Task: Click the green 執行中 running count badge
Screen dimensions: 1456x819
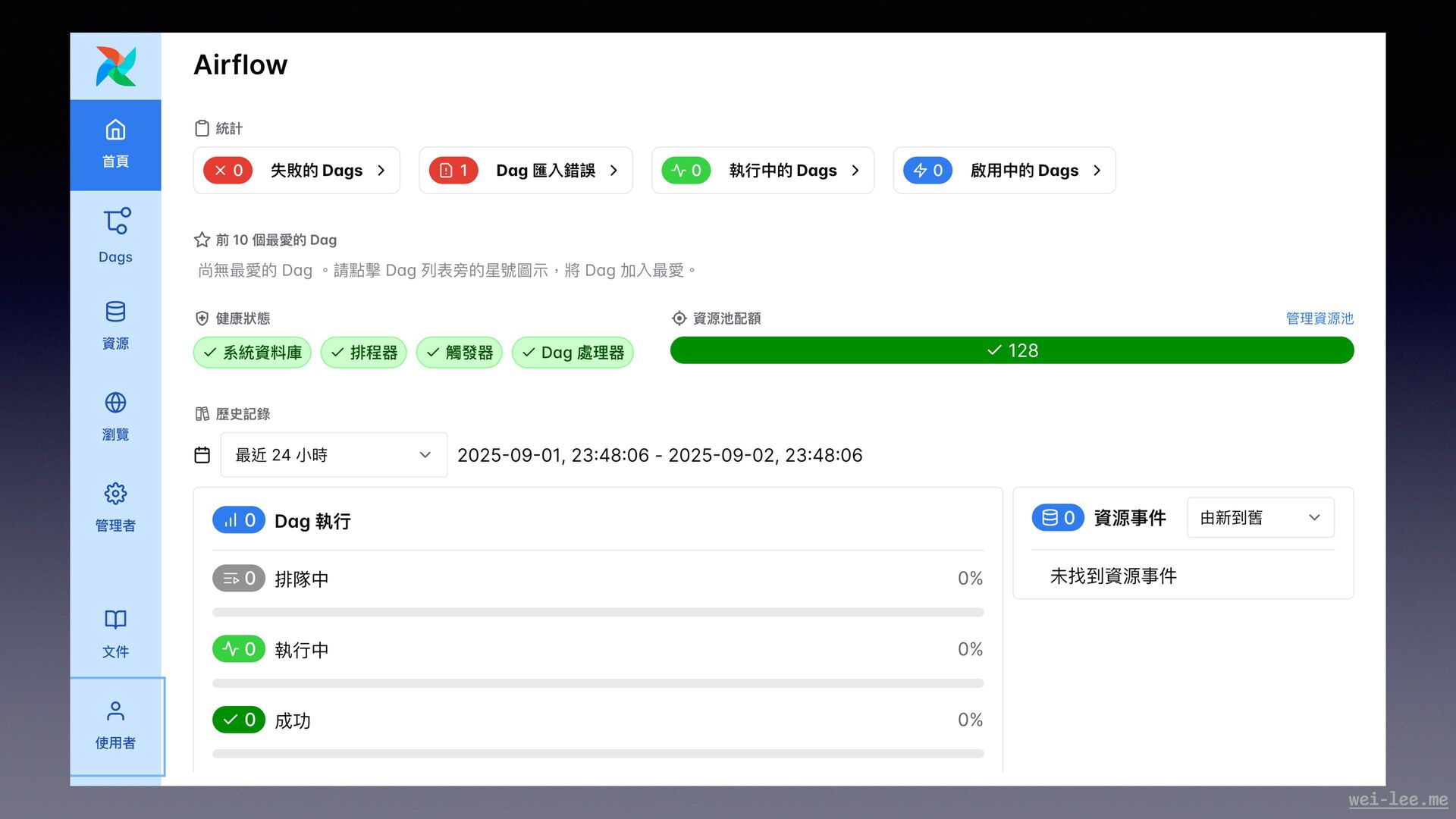Action: [x=239, y=649]
